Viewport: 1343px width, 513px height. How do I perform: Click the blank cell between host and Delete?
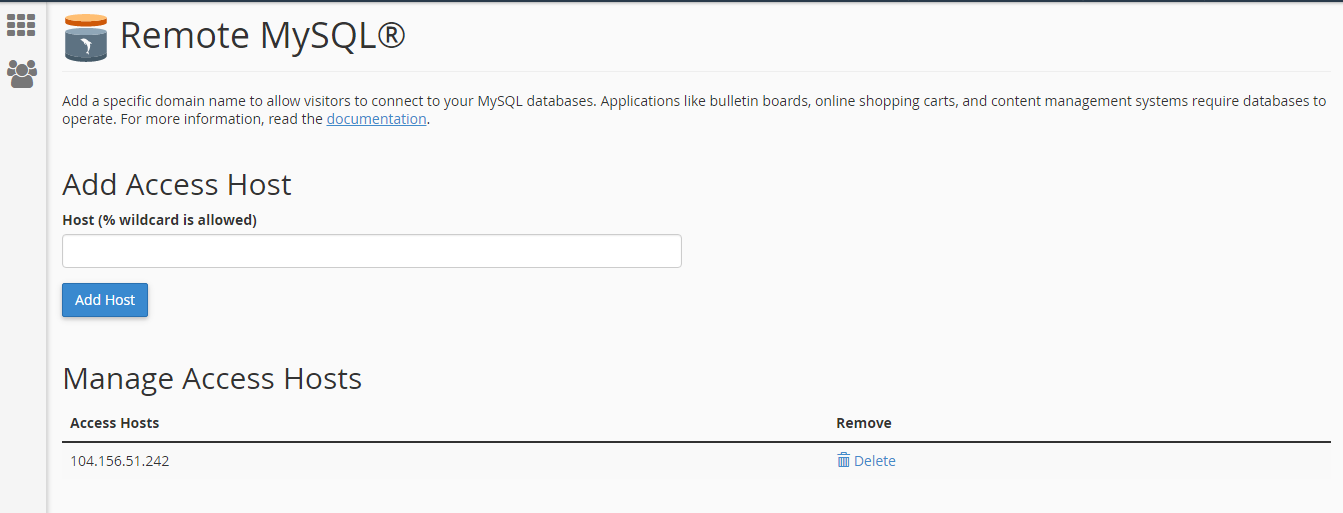[x=500, y=461]
